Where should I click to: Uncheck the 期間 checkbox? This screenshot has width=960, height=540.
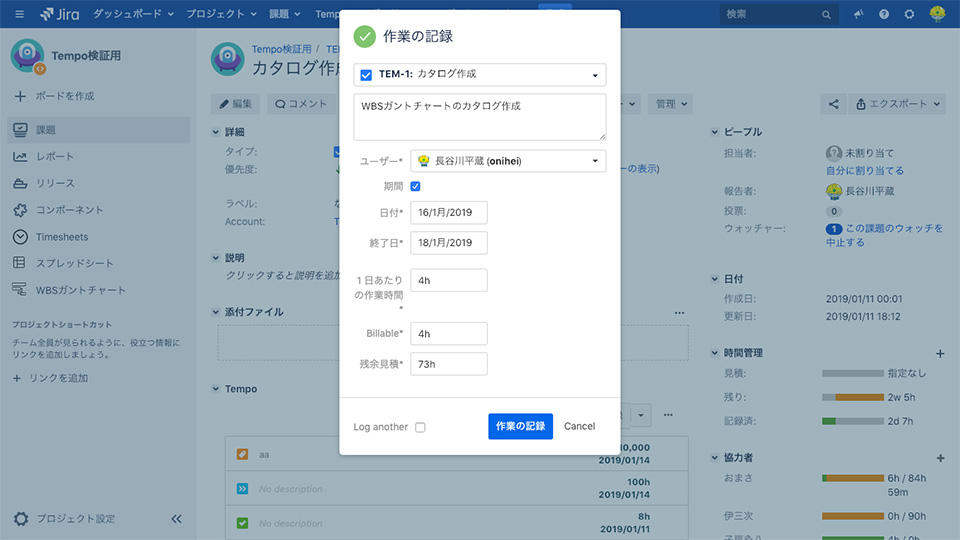click(x=415, y=186)
